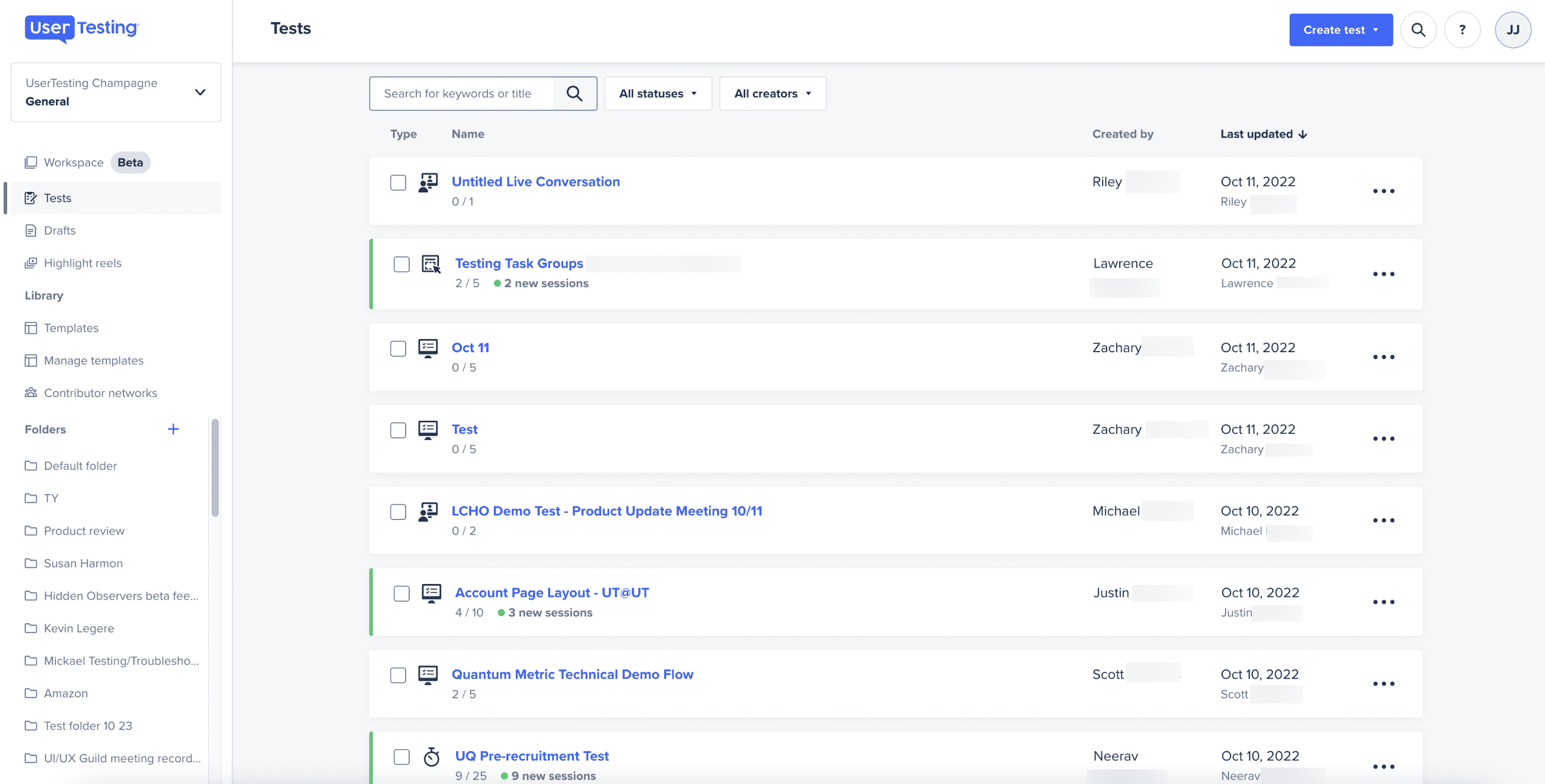
Task: Open the Untitled Live Conversation link
Action: [536, 182]
